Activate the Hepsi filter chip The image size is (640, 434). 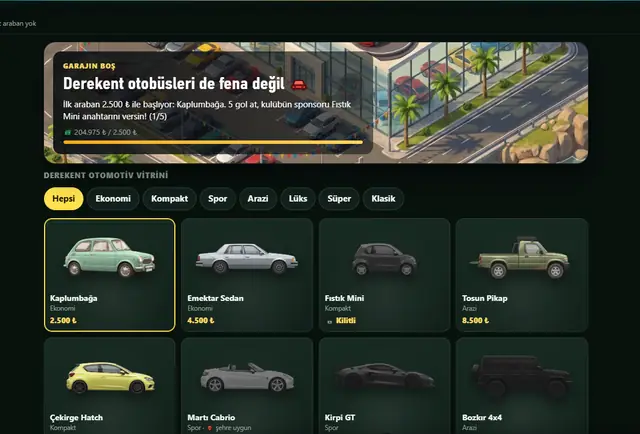[64, 199]
